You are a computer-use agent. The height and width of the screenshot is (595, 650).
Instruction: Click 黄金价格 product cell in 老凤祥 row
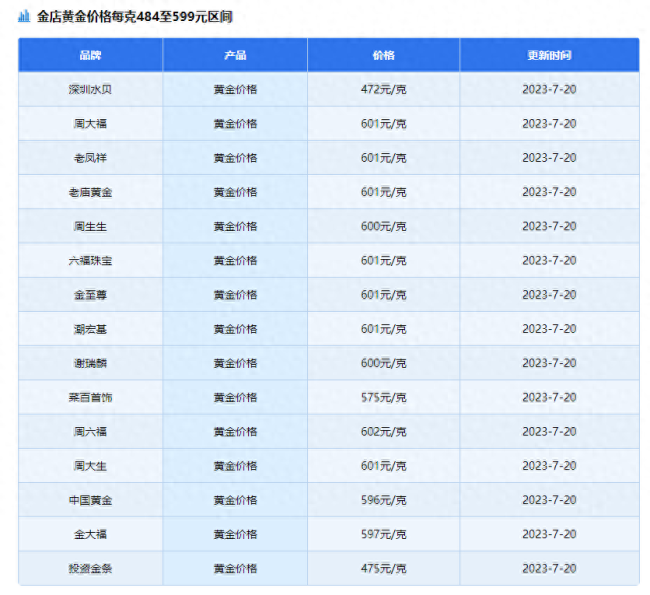[x=235, y=158]
